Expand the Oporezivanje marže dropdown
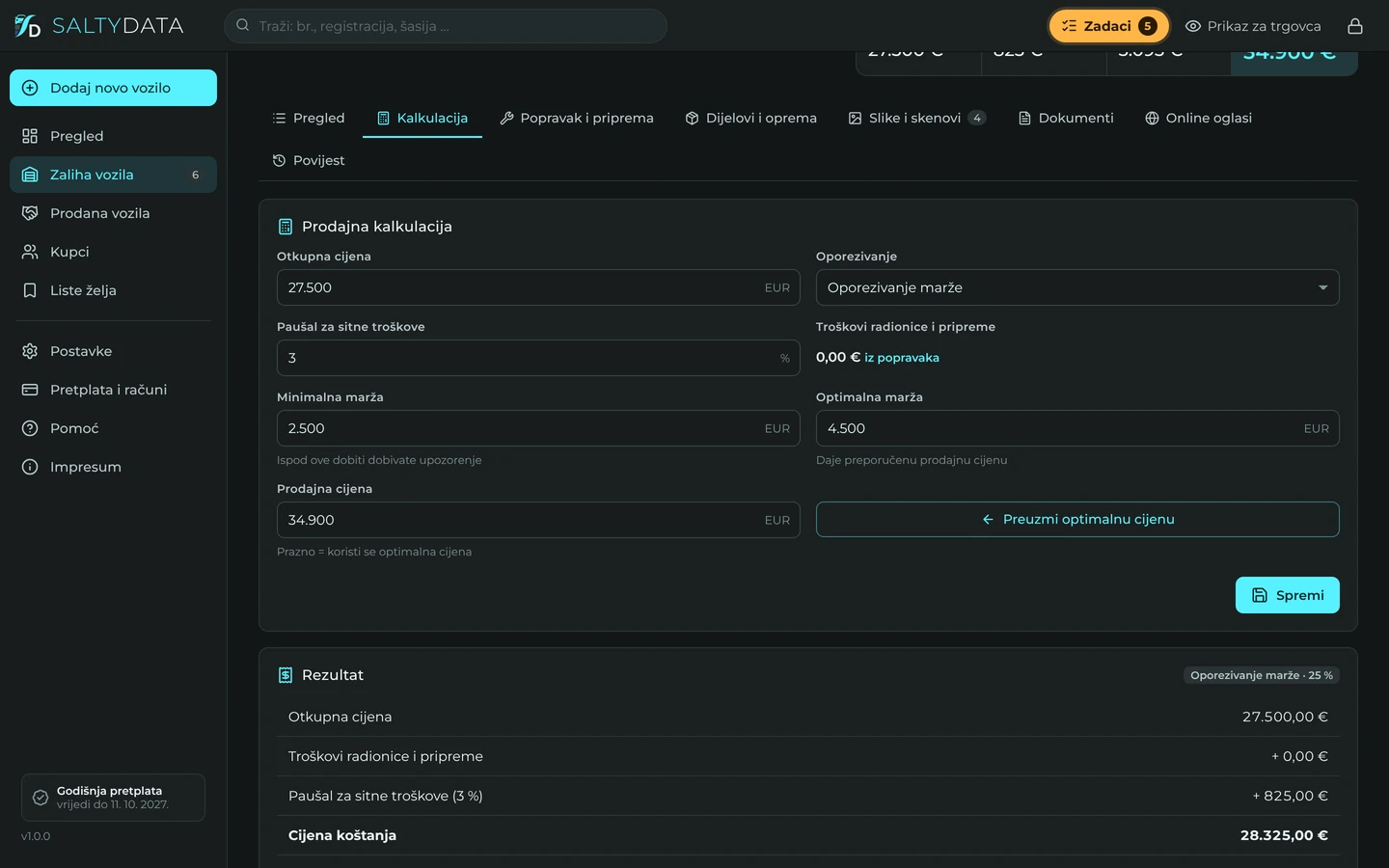This screenshot has height=868, width=1389. pos(1077,287)
